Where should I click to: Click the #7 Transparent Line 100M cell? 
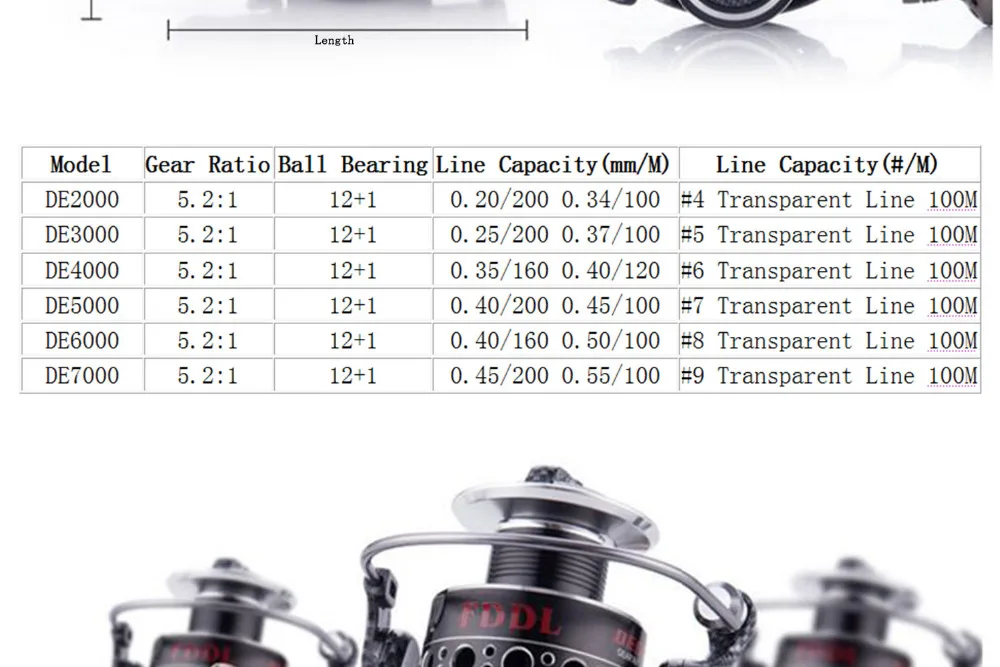click(x=830, y=305)
